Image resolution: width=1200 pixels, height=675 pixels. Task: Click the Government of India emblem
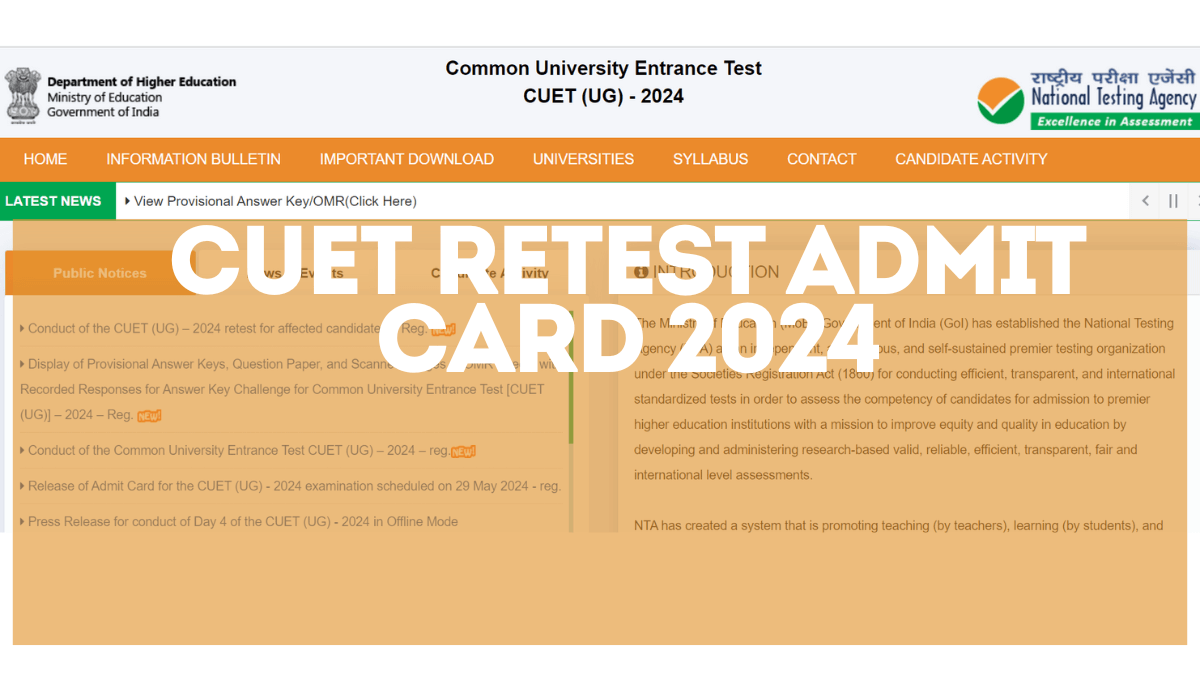23,95
